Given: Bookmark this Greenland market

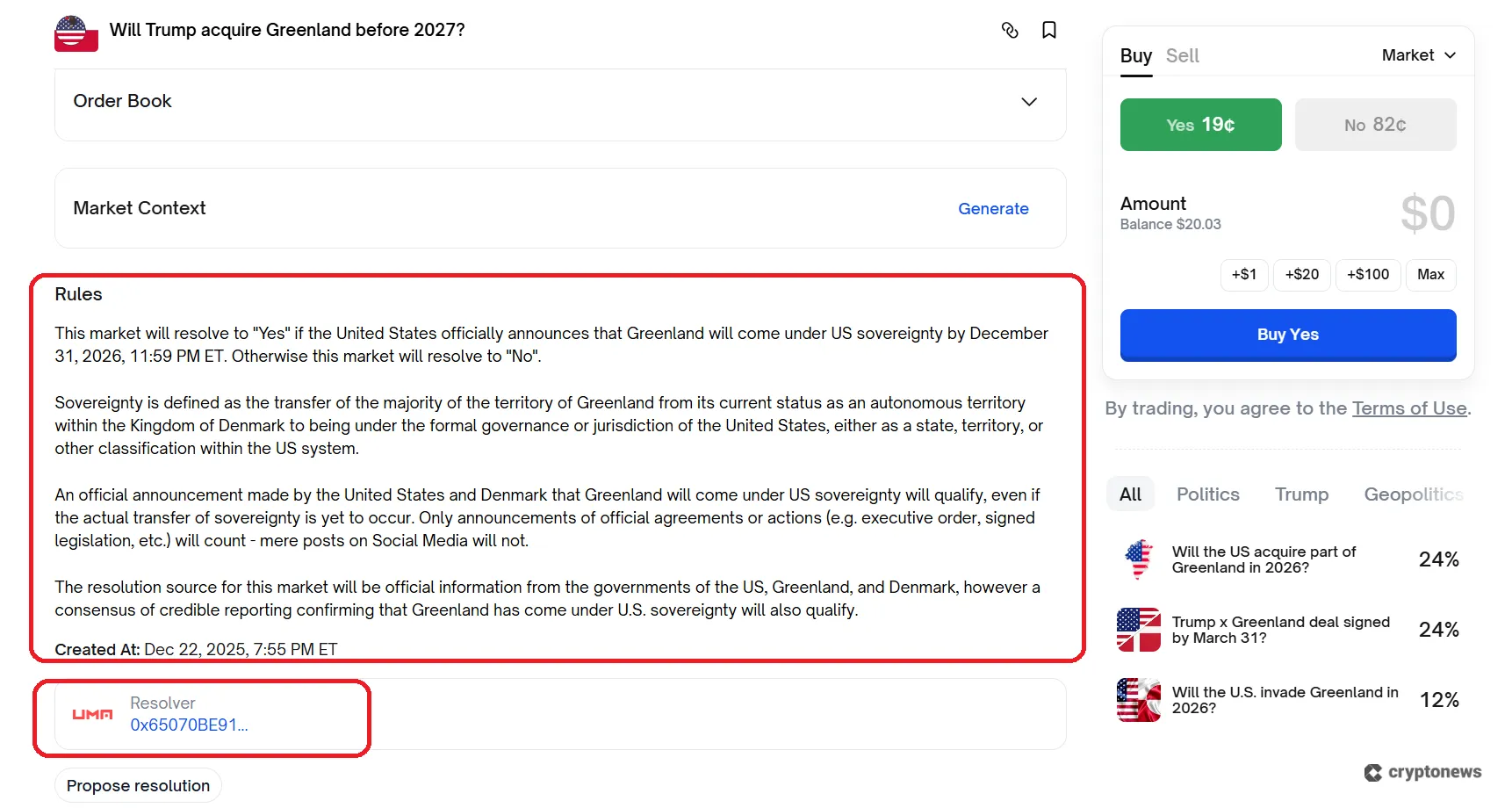Looking at the screenshot, I should pyautogui.click(x=1048, y=31).
